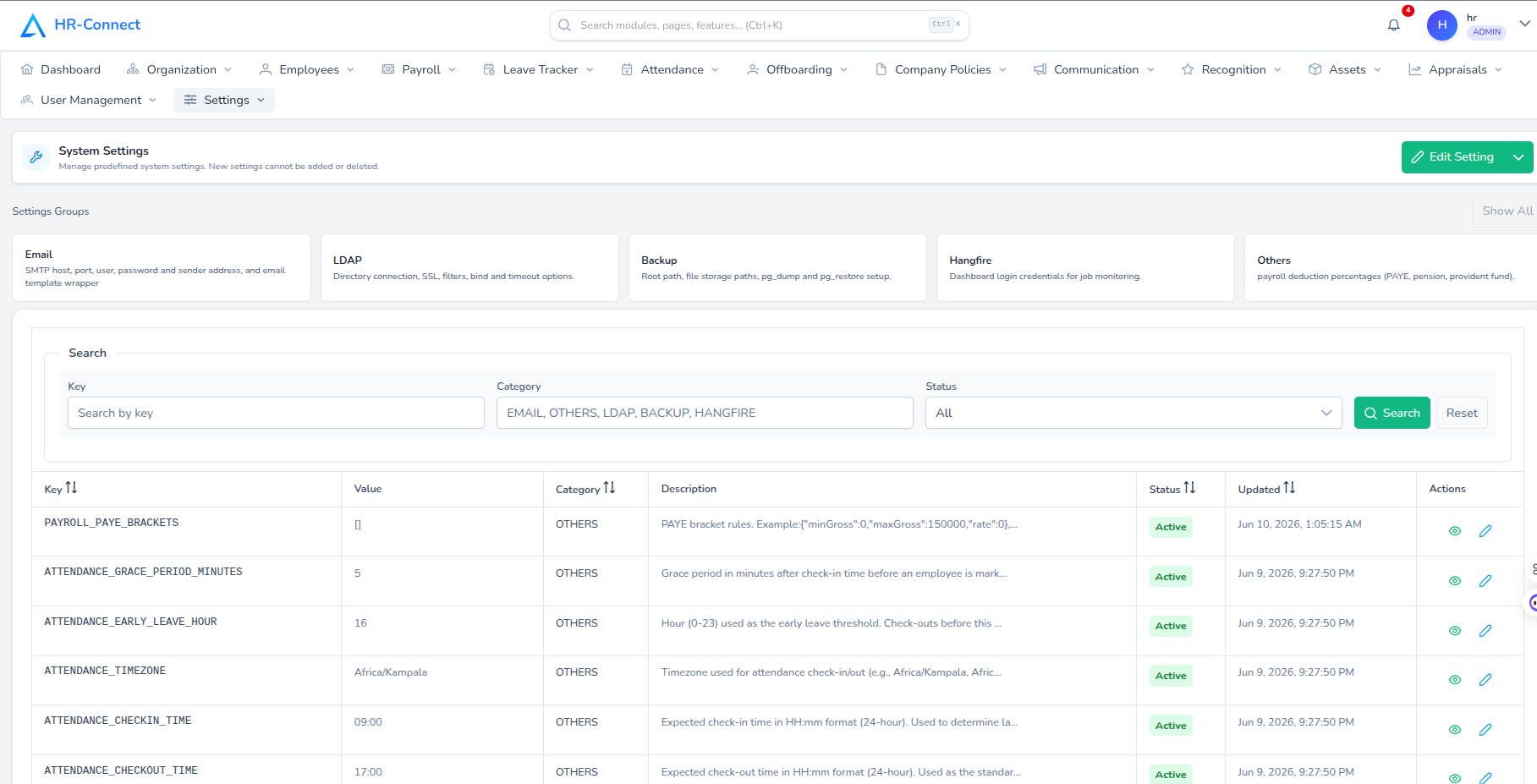The height and width of the screenshot is (784, 1537).
Task: View the ATTENDANCE_TIMEZONE setting
Action: pos(1455,680)
